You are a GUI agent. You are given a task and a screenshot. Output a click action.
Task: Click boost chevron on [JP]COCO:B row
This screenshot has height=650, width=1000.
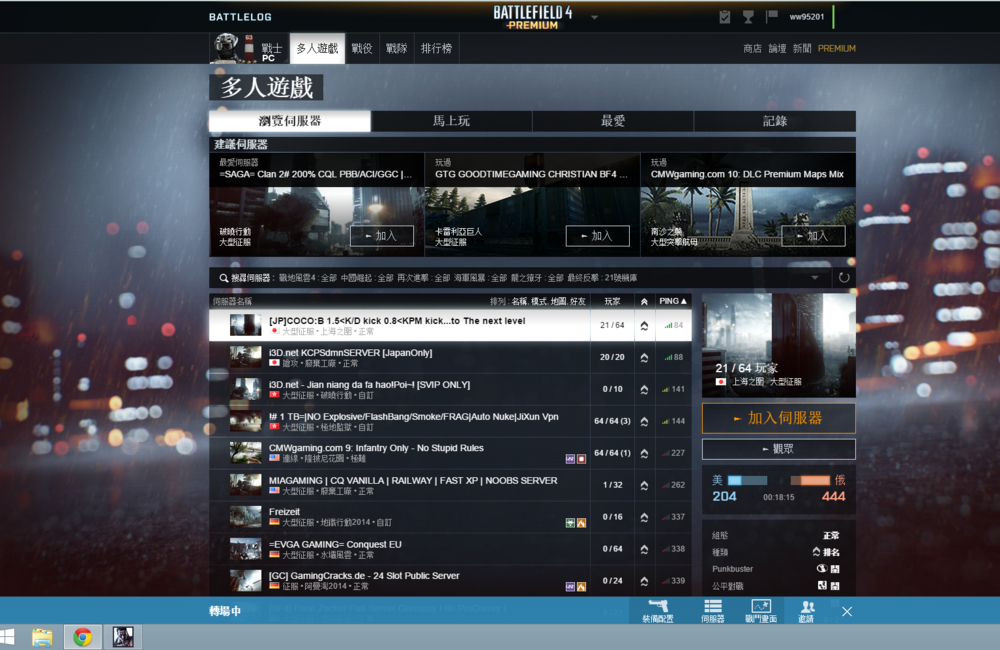[x=644, y=326]
